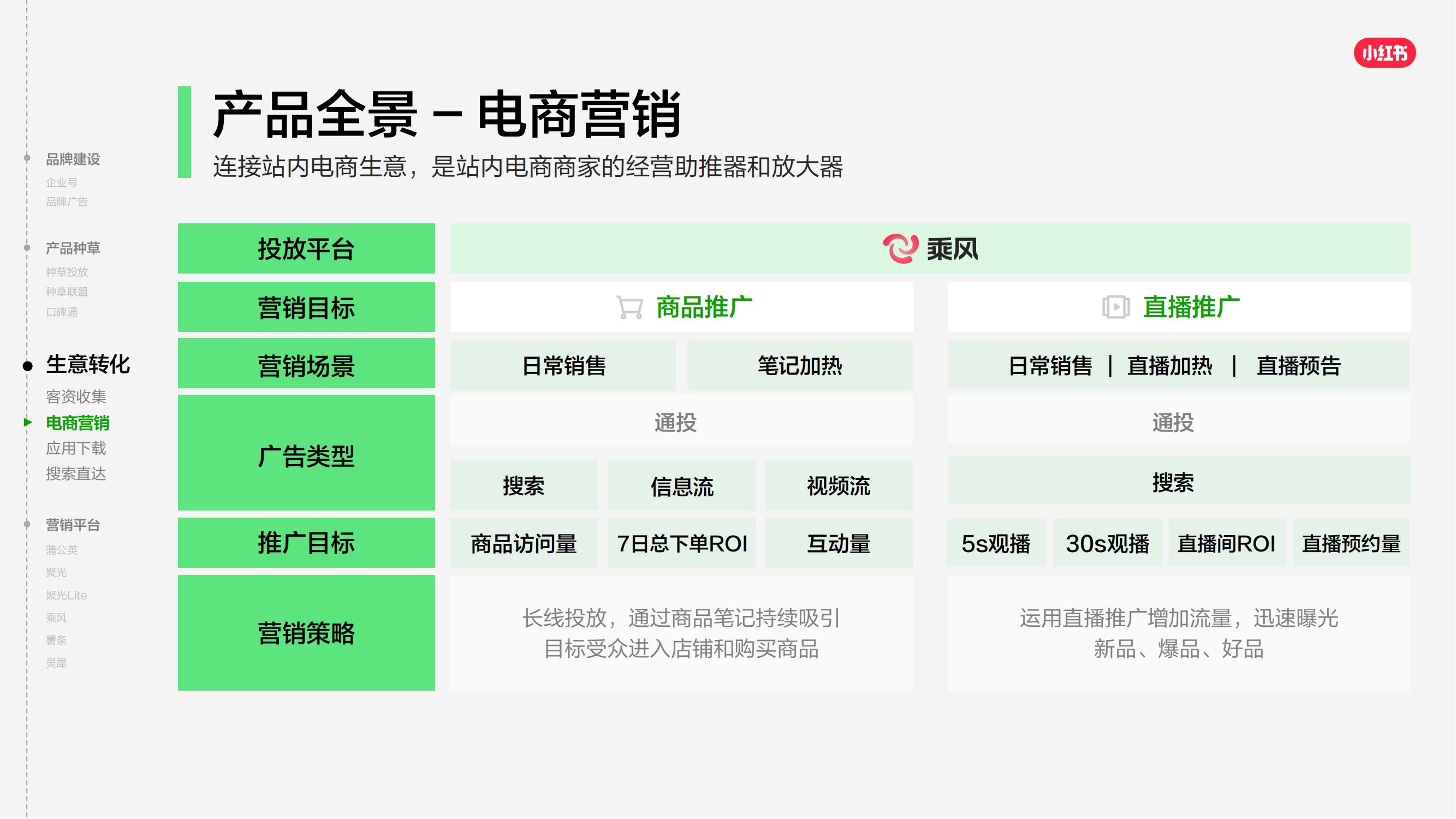The image size is (1456, 819).
Task: Click 直播加热 in the live scenarios
Action: pos(1169,366)
